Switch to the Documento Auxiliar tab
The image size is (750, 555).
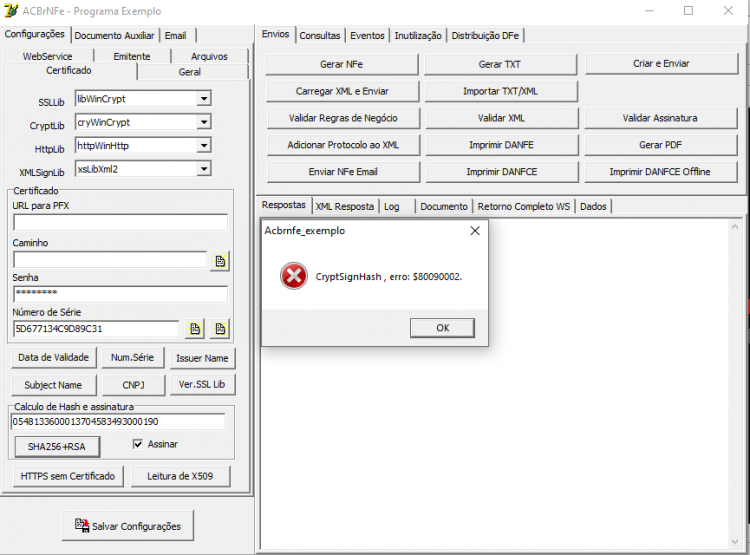click(114, 35)
